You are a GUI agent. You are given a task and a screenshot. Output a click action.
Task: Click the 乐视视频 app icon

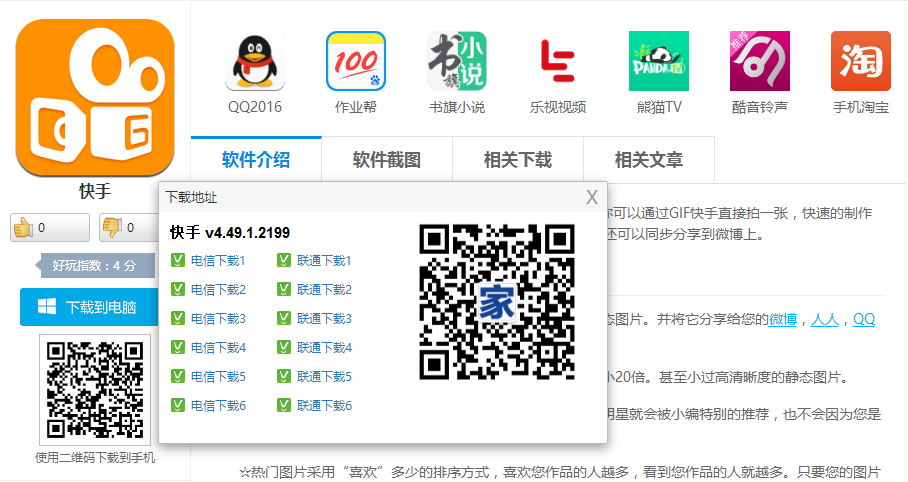pyautogui.click(x=557, y=62)
